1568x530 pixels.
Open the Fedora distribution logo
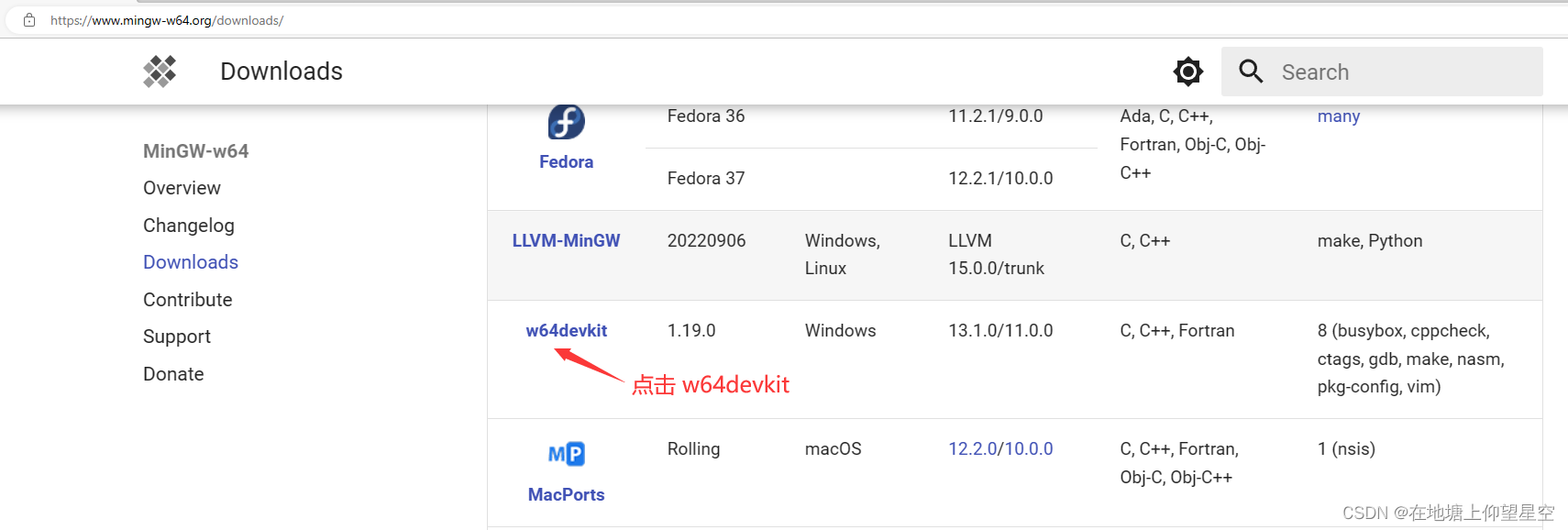click(566, 120)
